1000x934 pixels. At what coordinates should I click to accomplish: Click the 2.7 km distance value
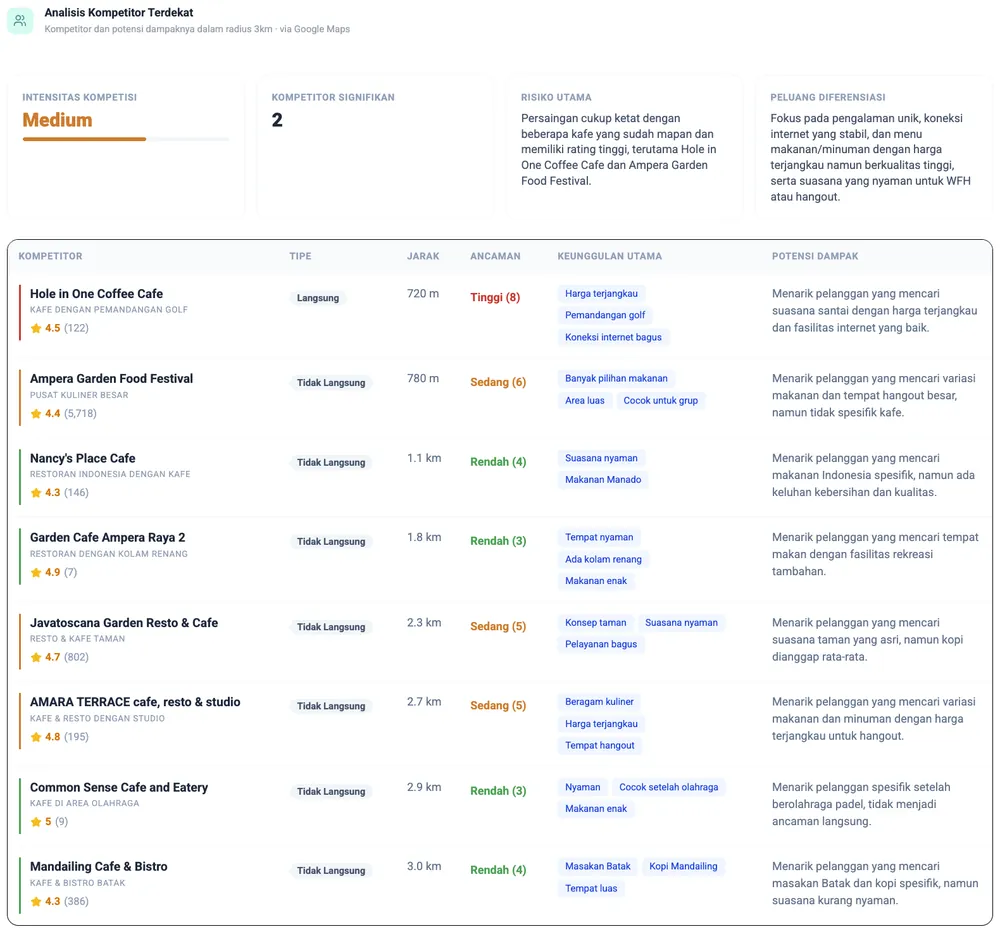(x=424, y=702)
